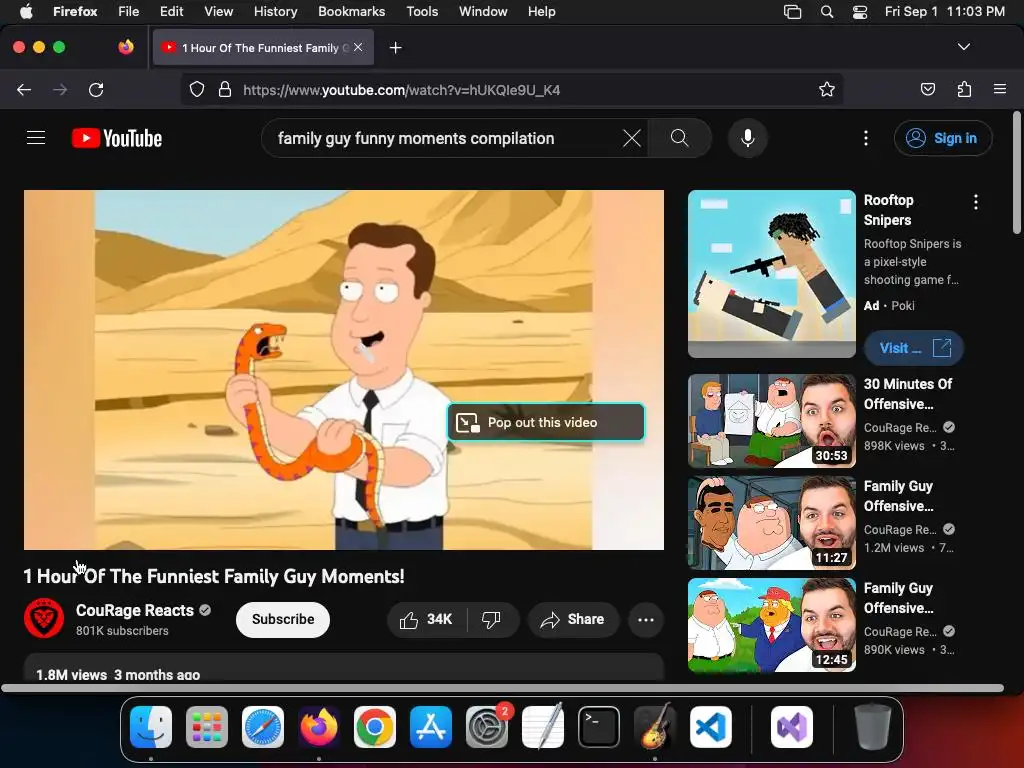Click the page vertical scrollbar
Image resolution: width=1024 pixels, height=768 pixels.
[1017, 173]
